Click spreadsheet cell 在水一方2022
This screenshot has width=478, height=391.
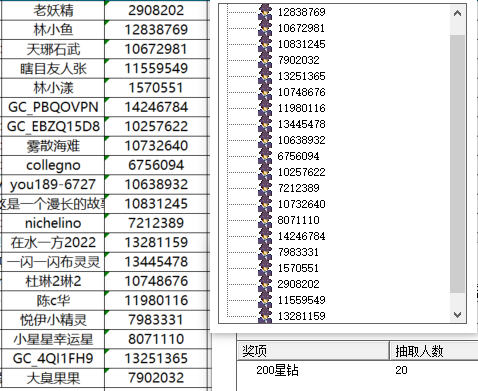click(x=53, y=242)
